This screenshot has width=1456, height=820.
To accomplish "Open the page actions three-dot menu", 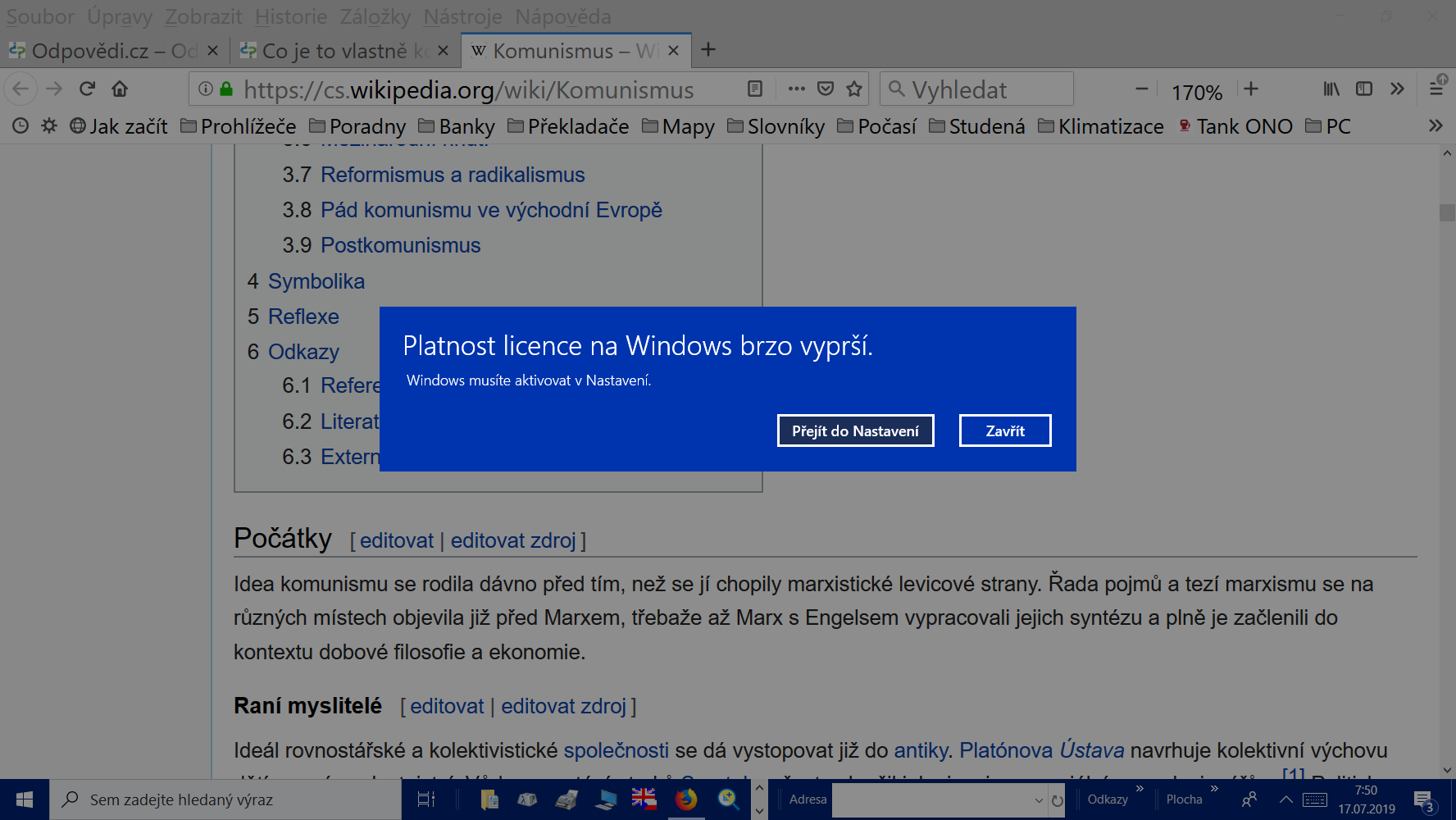I will 795,89.
